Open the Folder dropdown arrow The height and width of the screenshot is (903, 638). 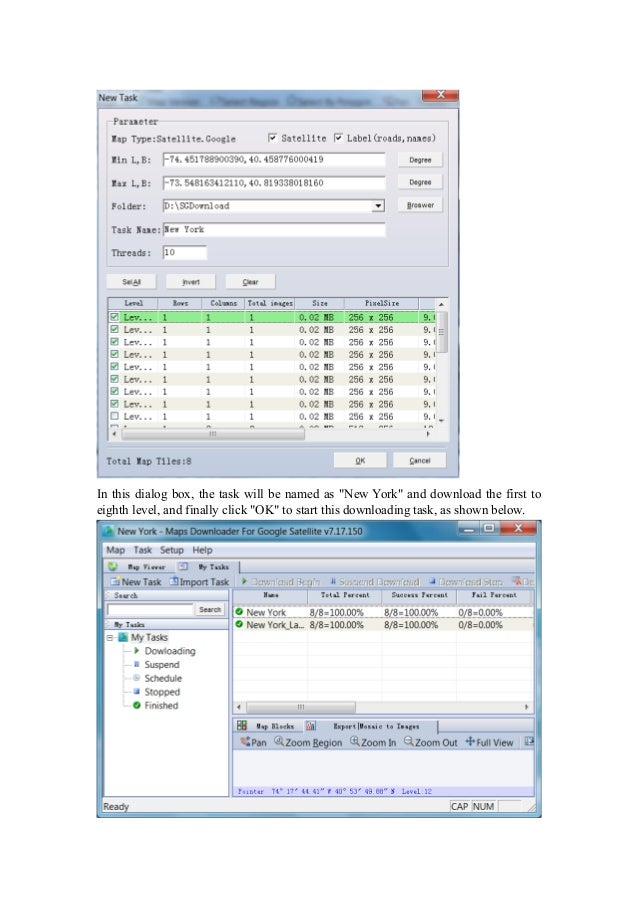click(378, 206)
